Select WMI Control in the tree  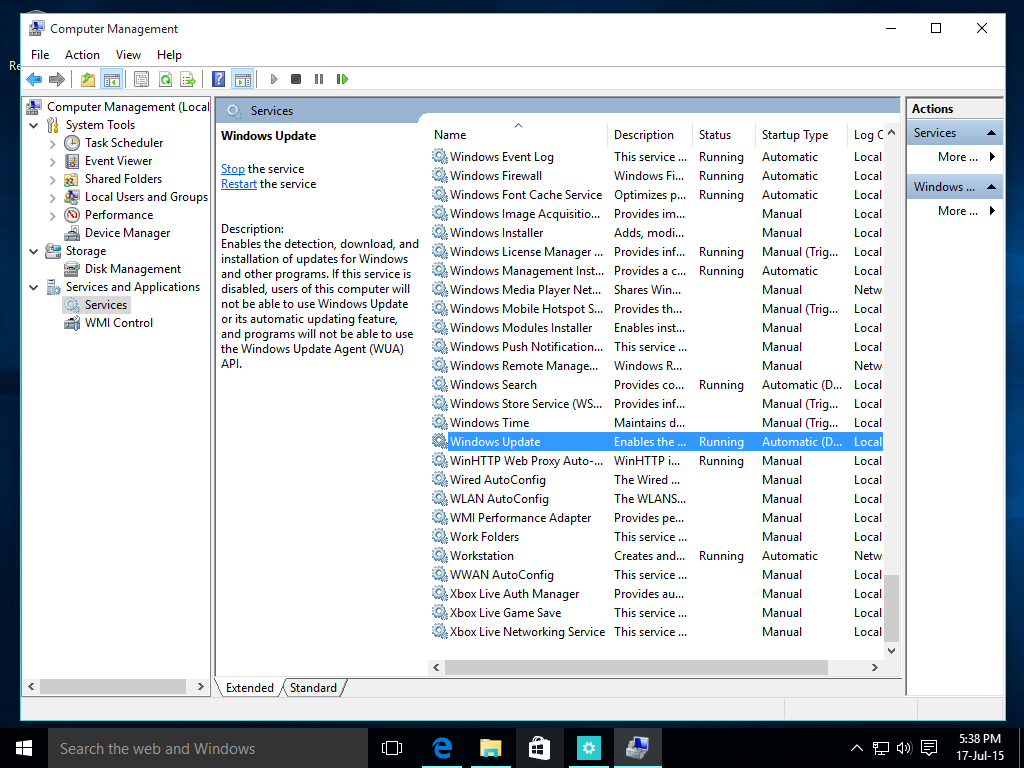coord(118,323)
